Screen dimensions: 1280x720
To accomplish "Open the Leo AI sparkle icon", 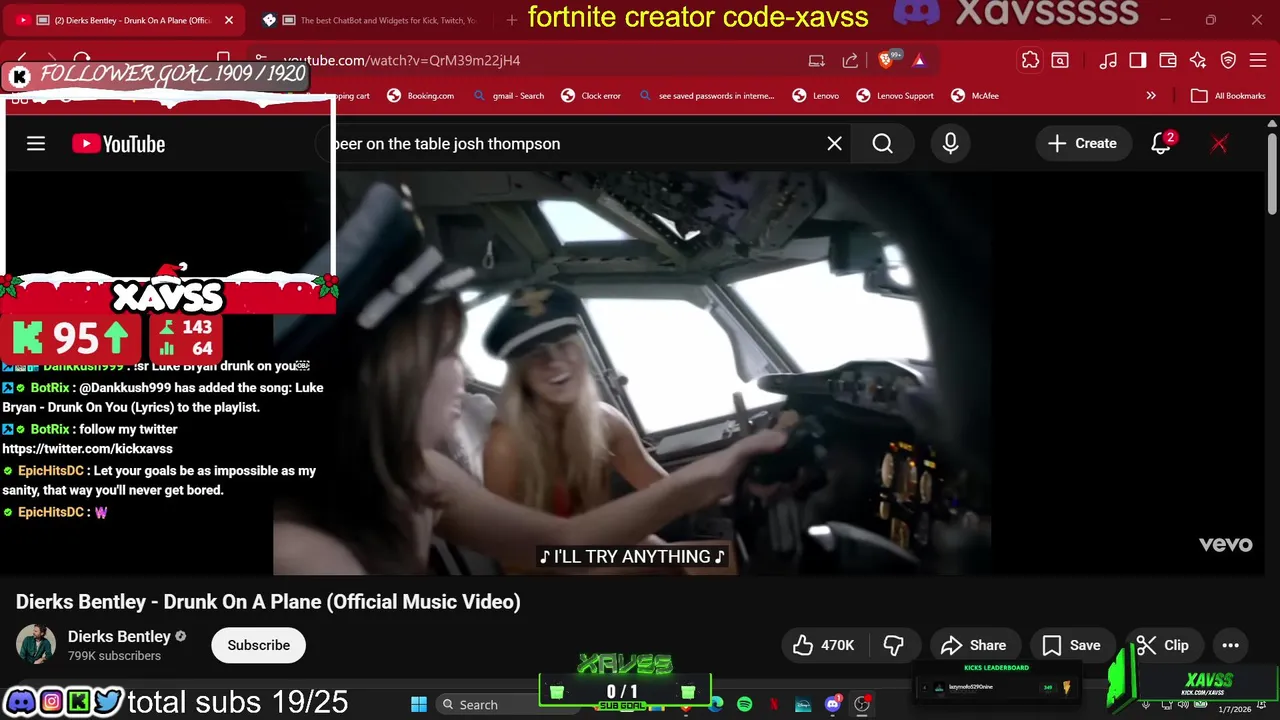I will click(1198, 61).
